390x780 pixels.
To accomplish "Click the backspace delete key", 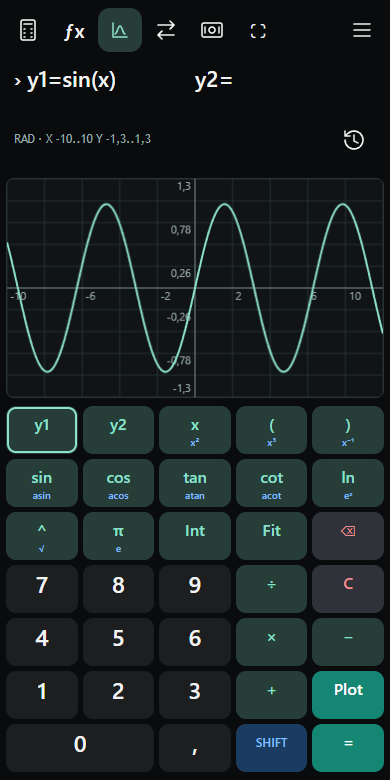I will pyautogui.click(x=348, y=536).
